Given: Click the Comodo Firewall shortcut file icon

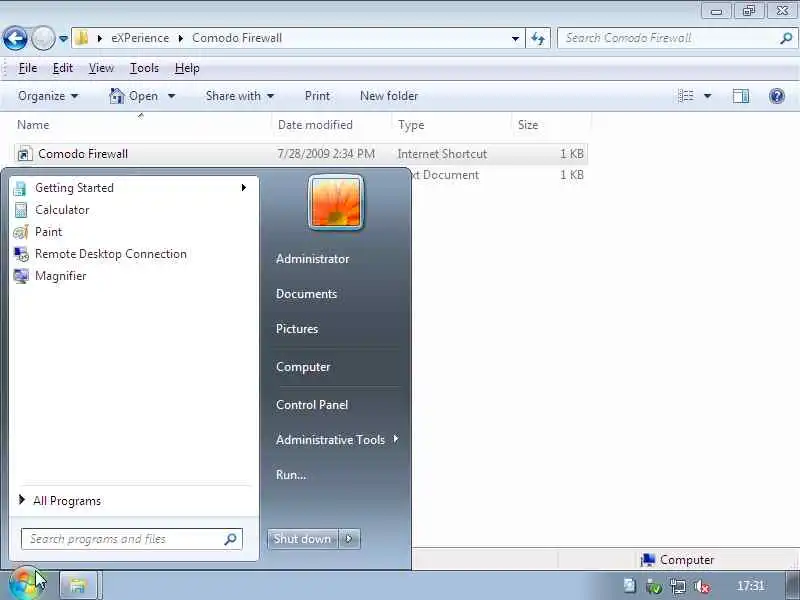Looking at the screenshot, I should click(x=25, y=154).
